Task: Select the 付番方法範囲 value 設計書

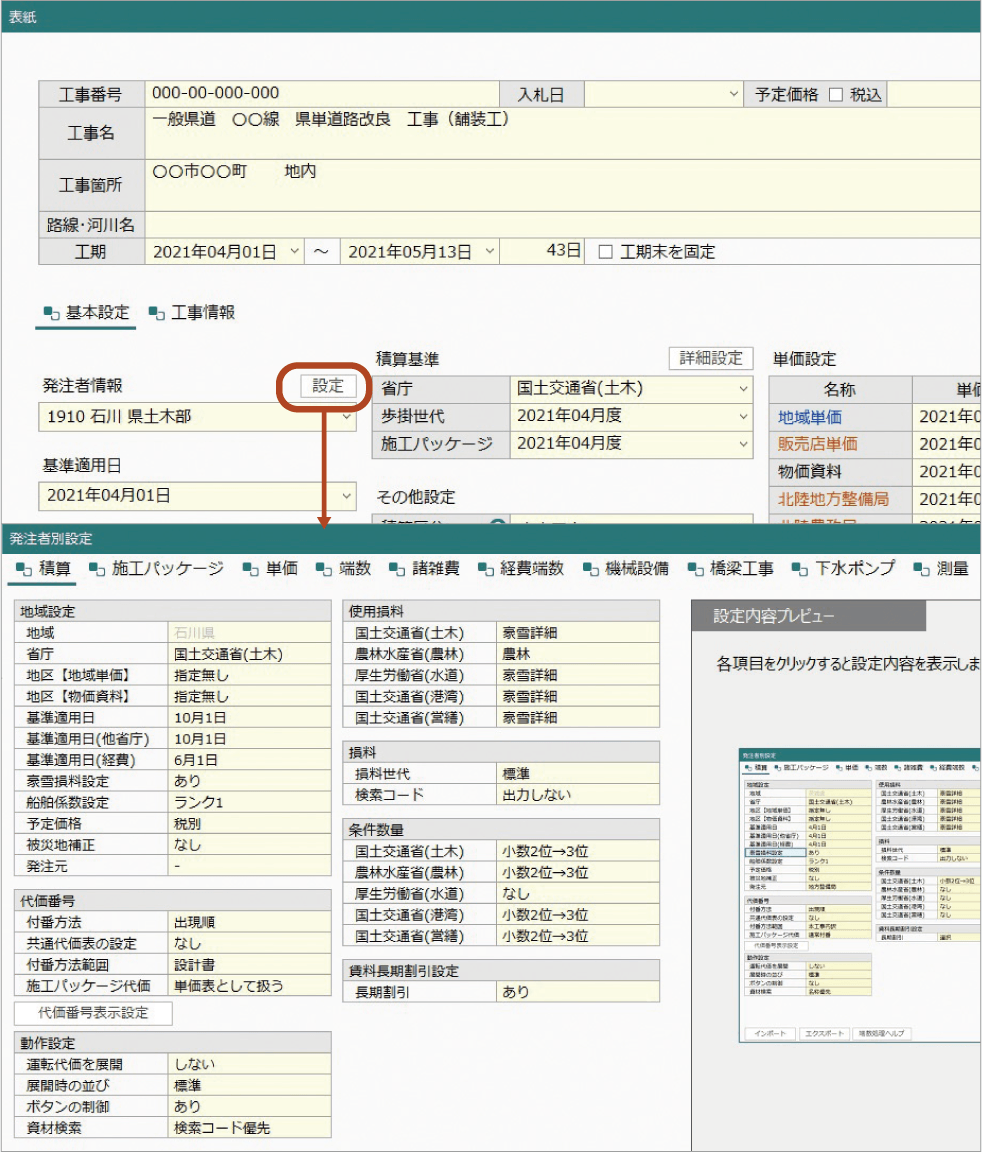Action: tap(250, 965)
